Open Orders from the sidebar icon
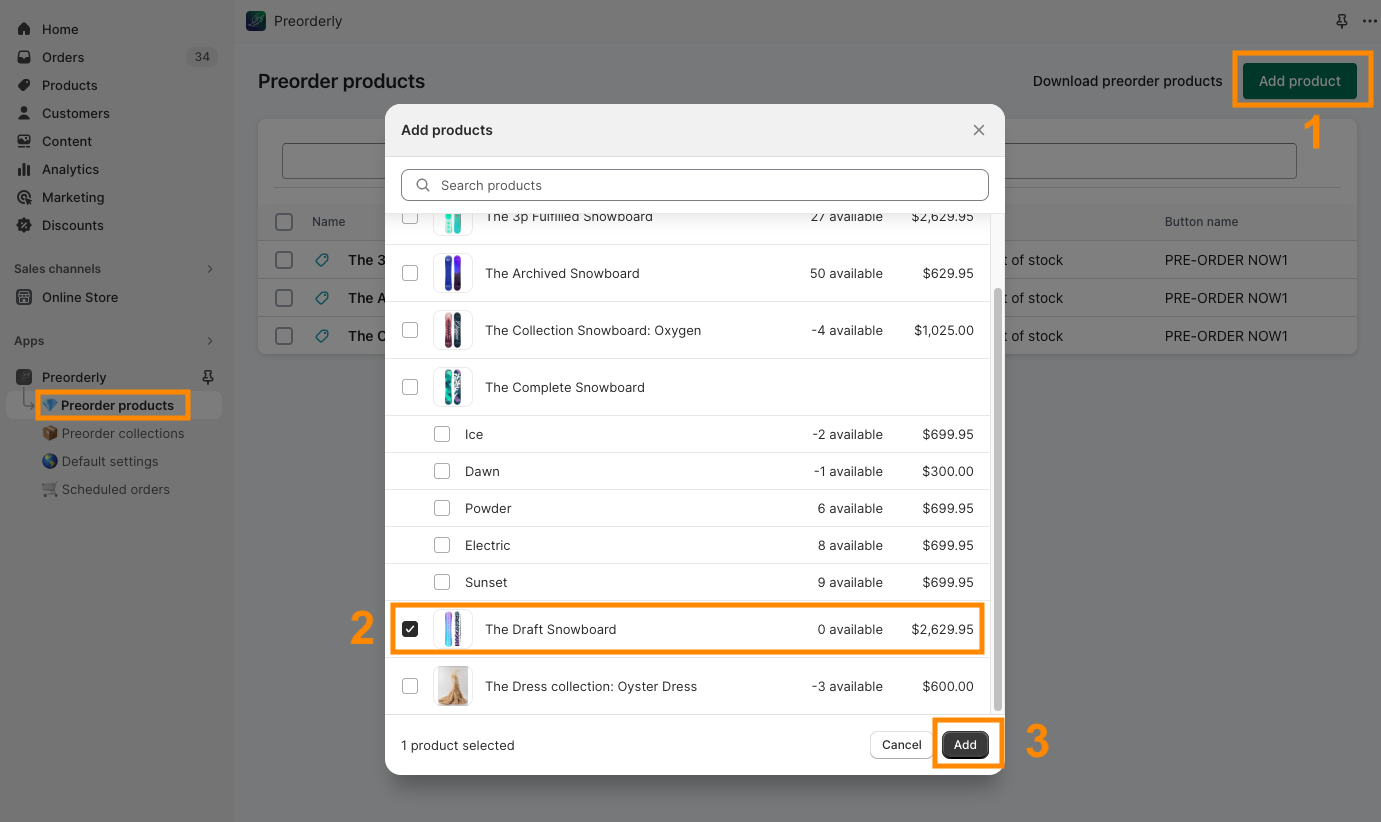 [24, 58]
